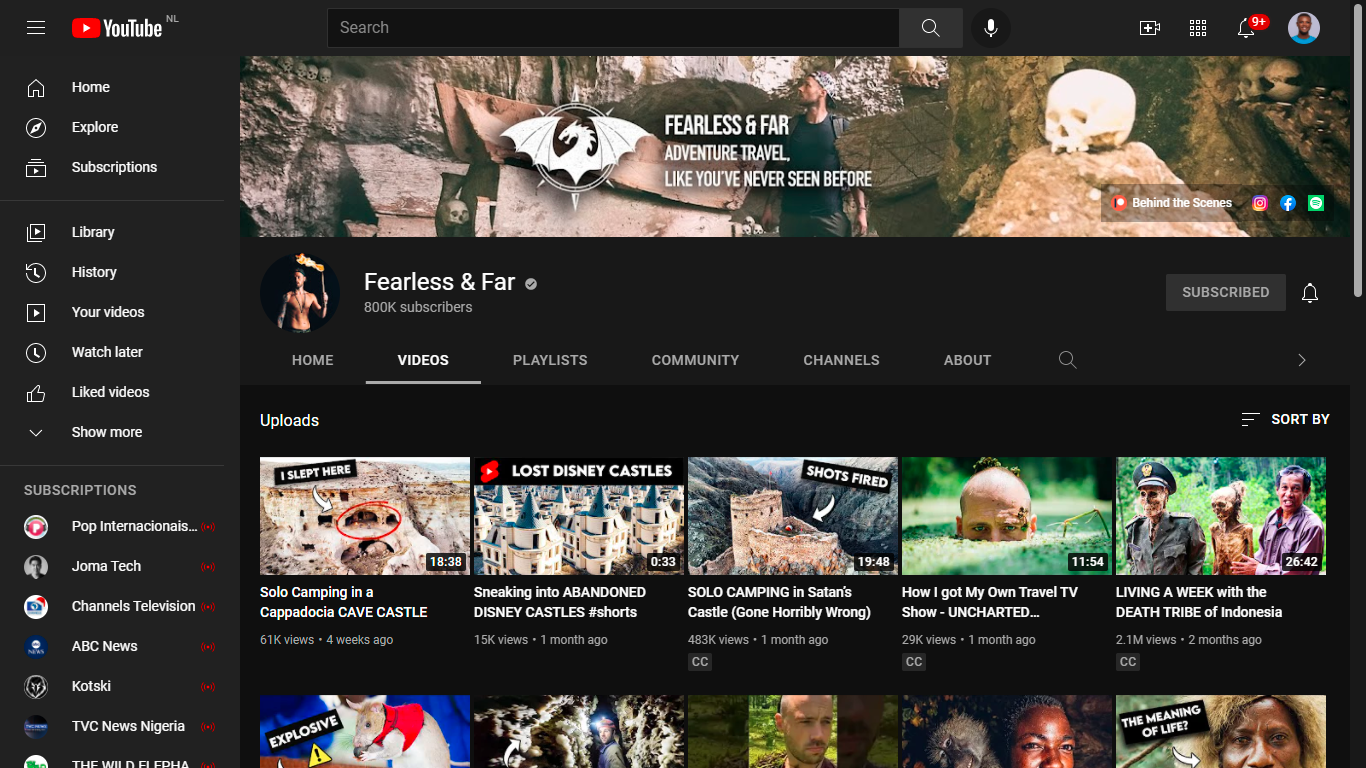Open 'LIVING A WEEK with the DEATH TRIBE' title
The width and height of the screenshot is (1366, 768).
1199,602
